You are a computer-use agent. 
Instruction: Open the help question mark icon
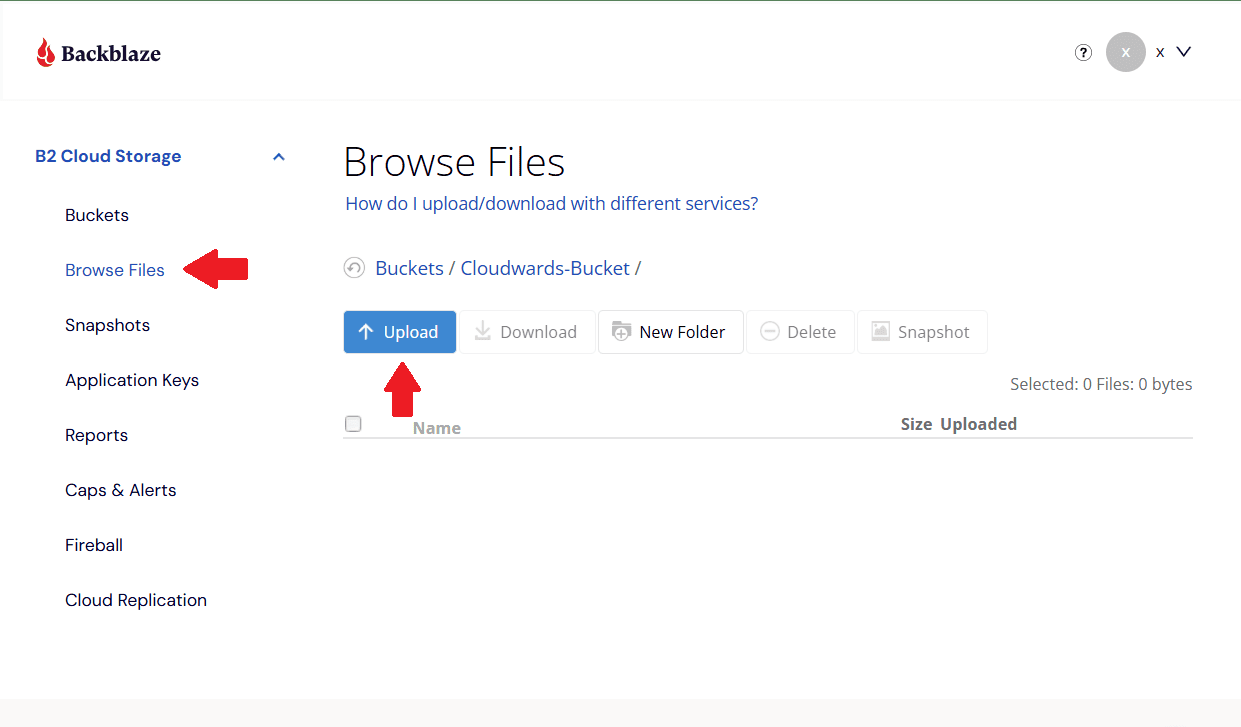coord(1083,52)
